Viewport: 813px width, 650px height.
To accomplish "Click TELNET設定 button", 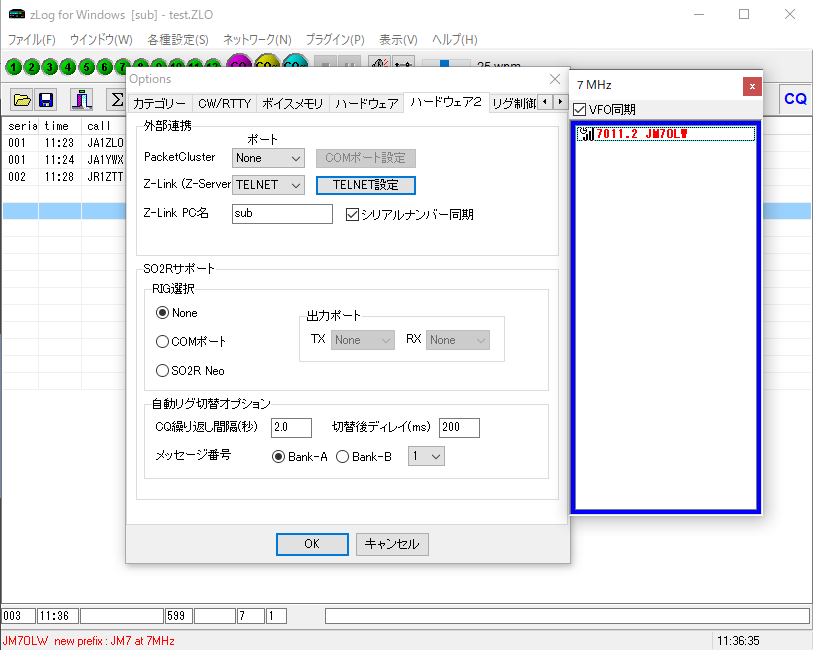I will (x=366, y=185).
